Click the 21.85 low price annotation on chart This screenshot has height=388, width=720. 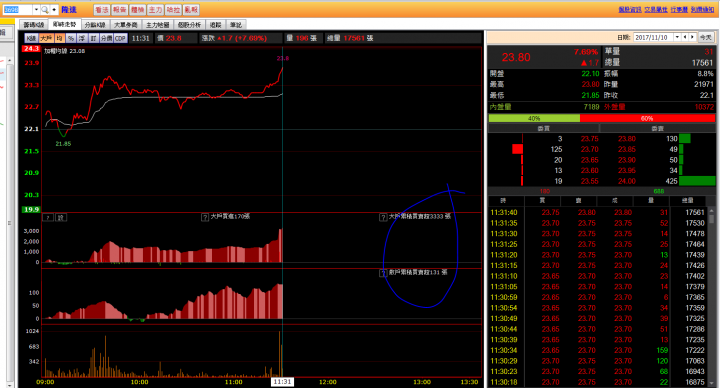coord(63,144)
